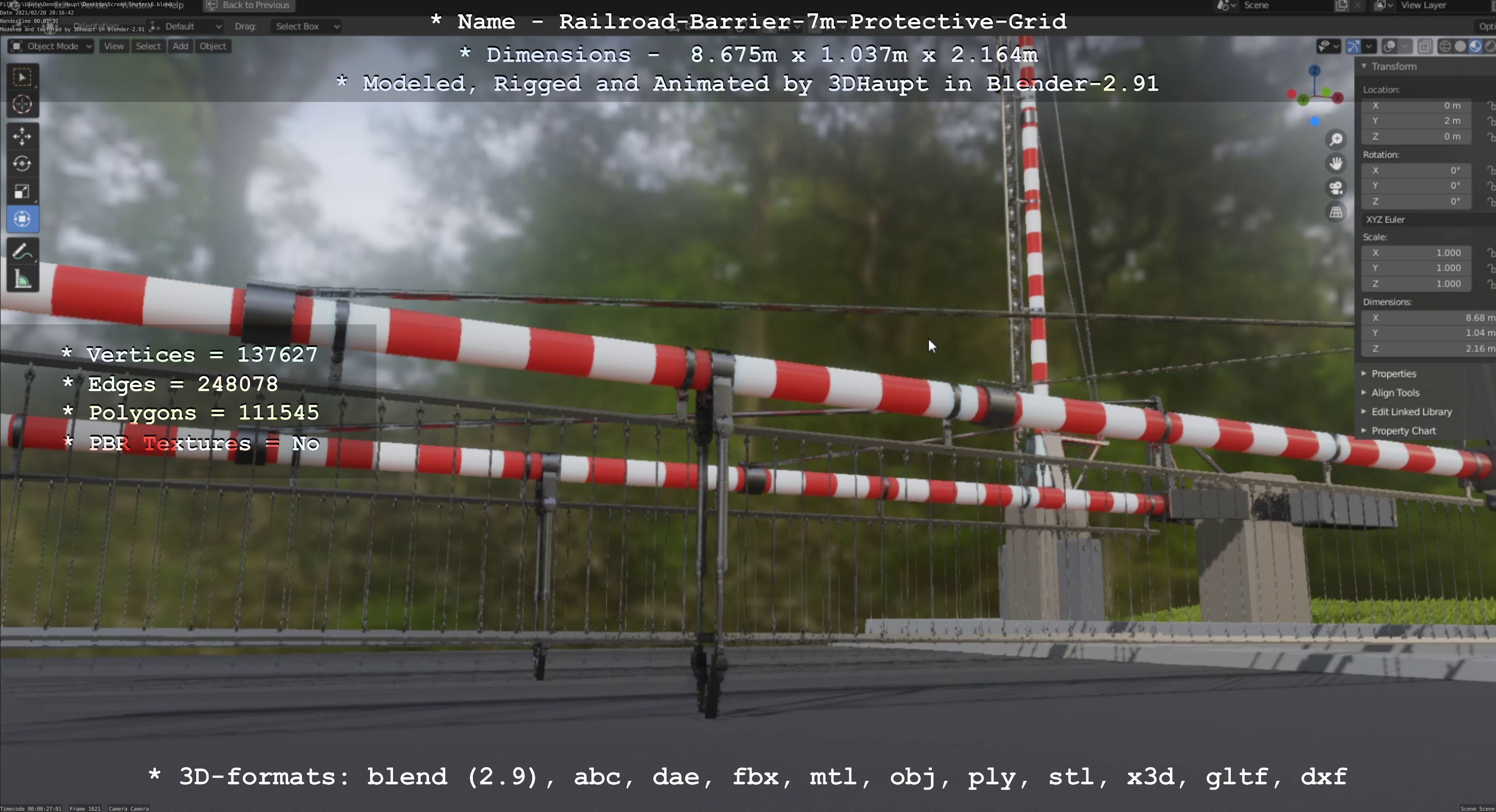Click the view layer browse icon
This screenshot has height=812, width=1496.
tap(1384, 5)
